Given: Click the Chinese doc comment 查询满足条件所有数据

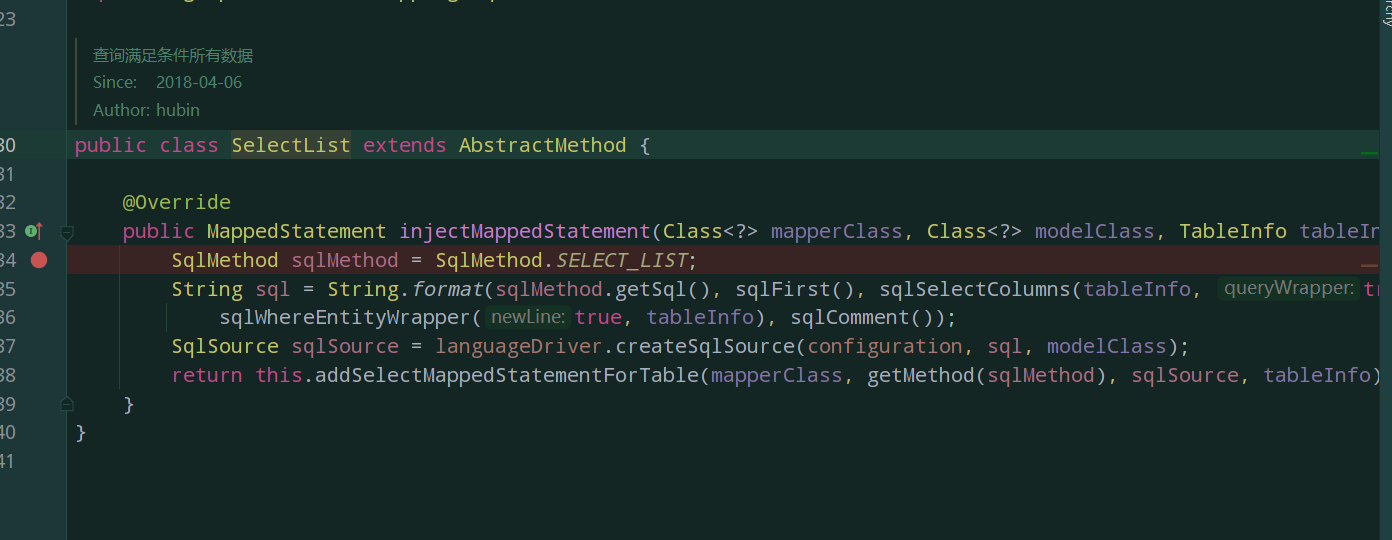Looking at the screenshot, I should tap(173, 55).
